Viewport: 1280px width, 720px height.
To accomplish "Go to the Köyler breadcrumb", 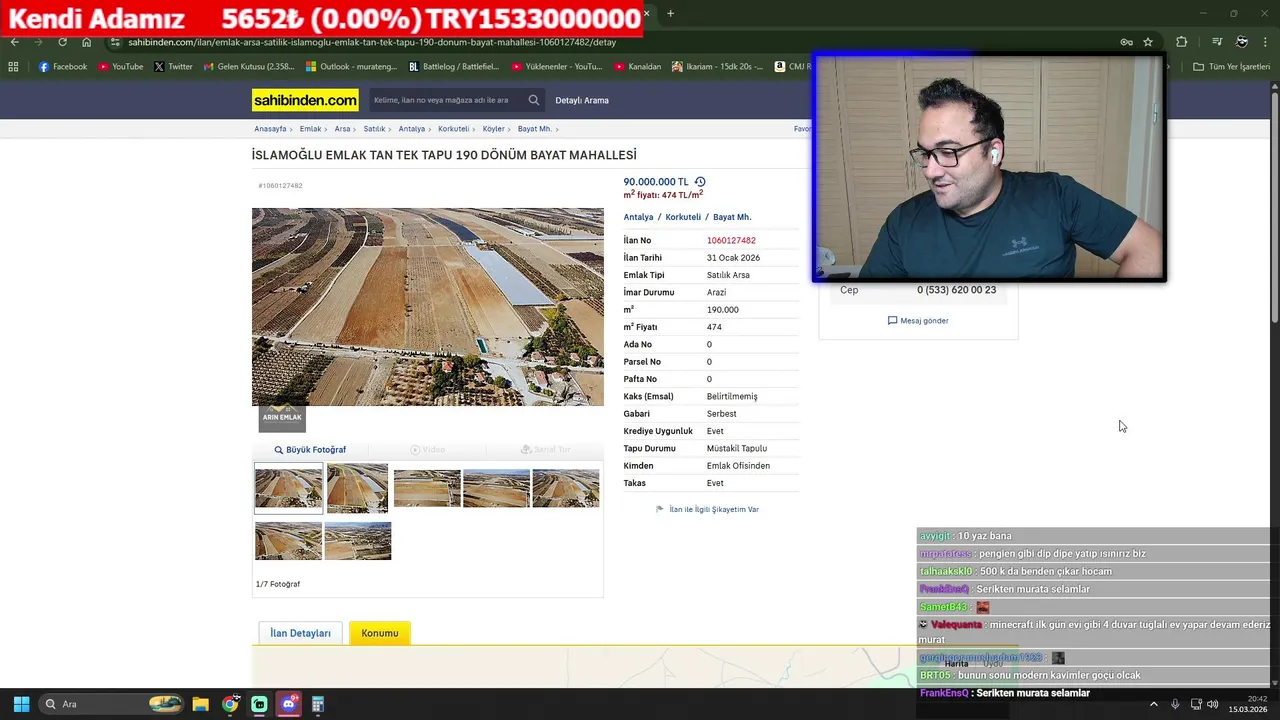I will pyautogui.click(x=493, y=129).
